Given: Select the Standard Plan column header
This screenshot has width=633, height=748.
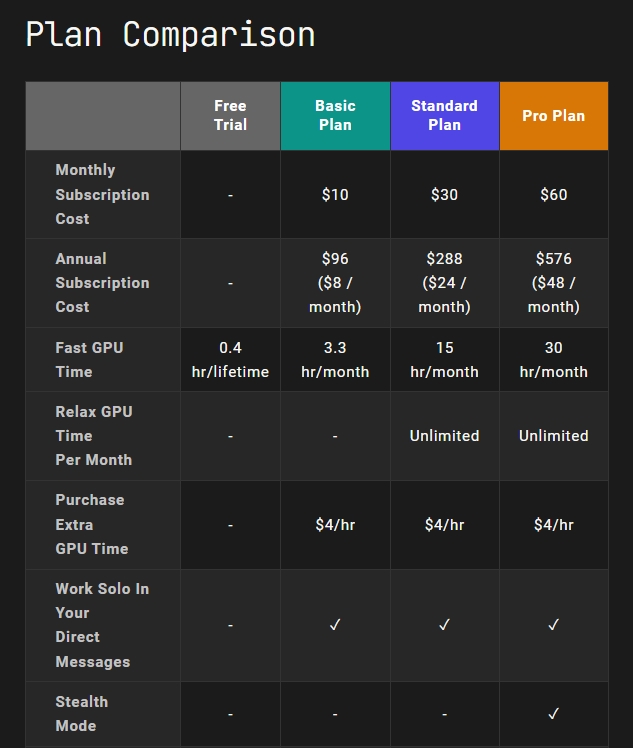Looking at the screenshot, I should click(445, 115).
